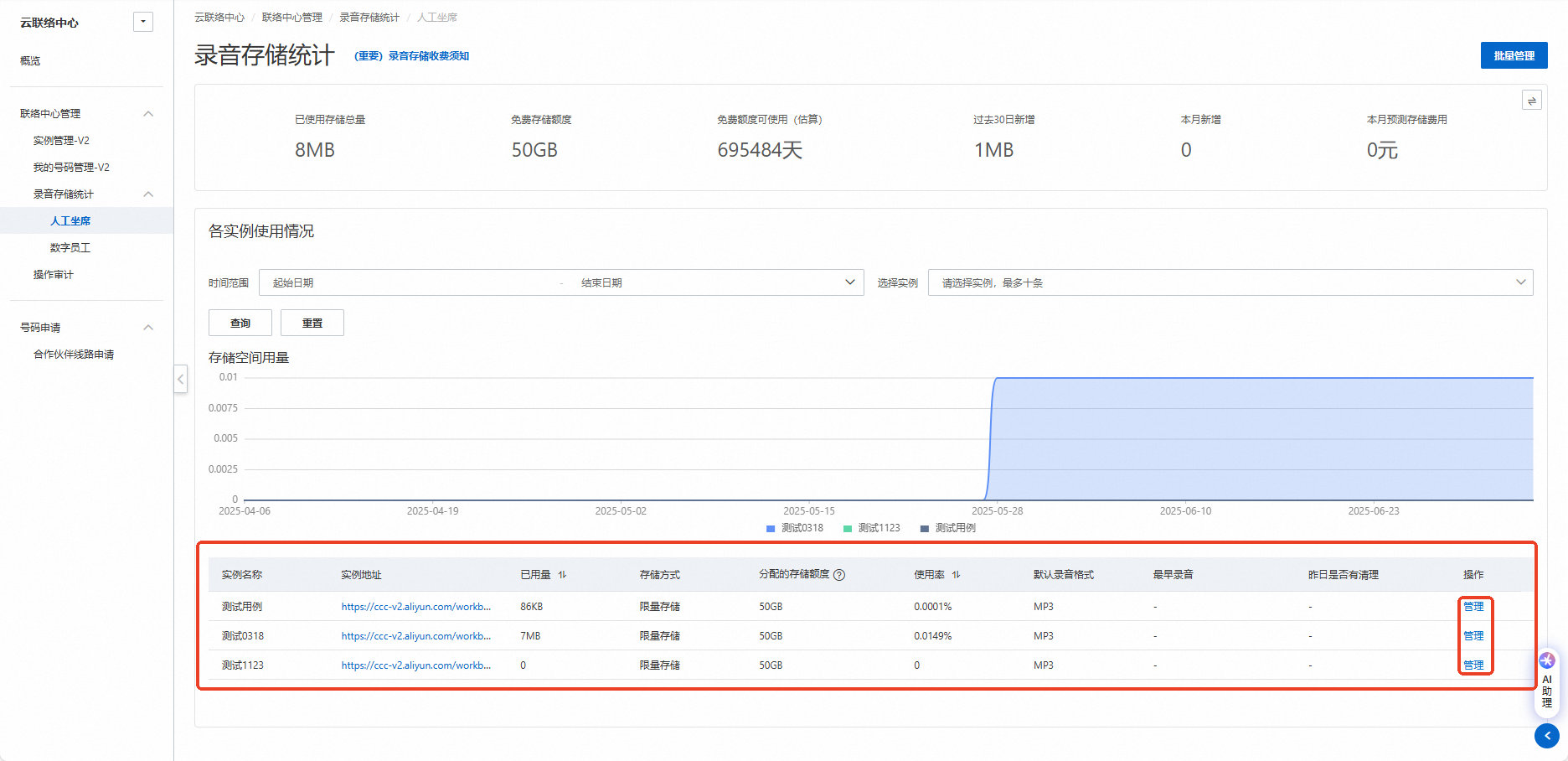Open the instance address link in the 测试用例 row
The width and height of the screenshot is (1568, 761).
416,607
